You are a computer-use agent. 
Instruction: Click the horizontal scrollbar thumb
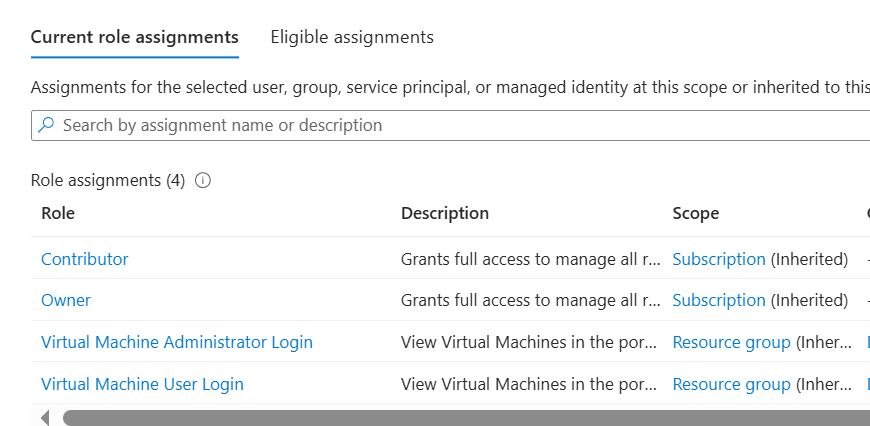pos(460,417)
